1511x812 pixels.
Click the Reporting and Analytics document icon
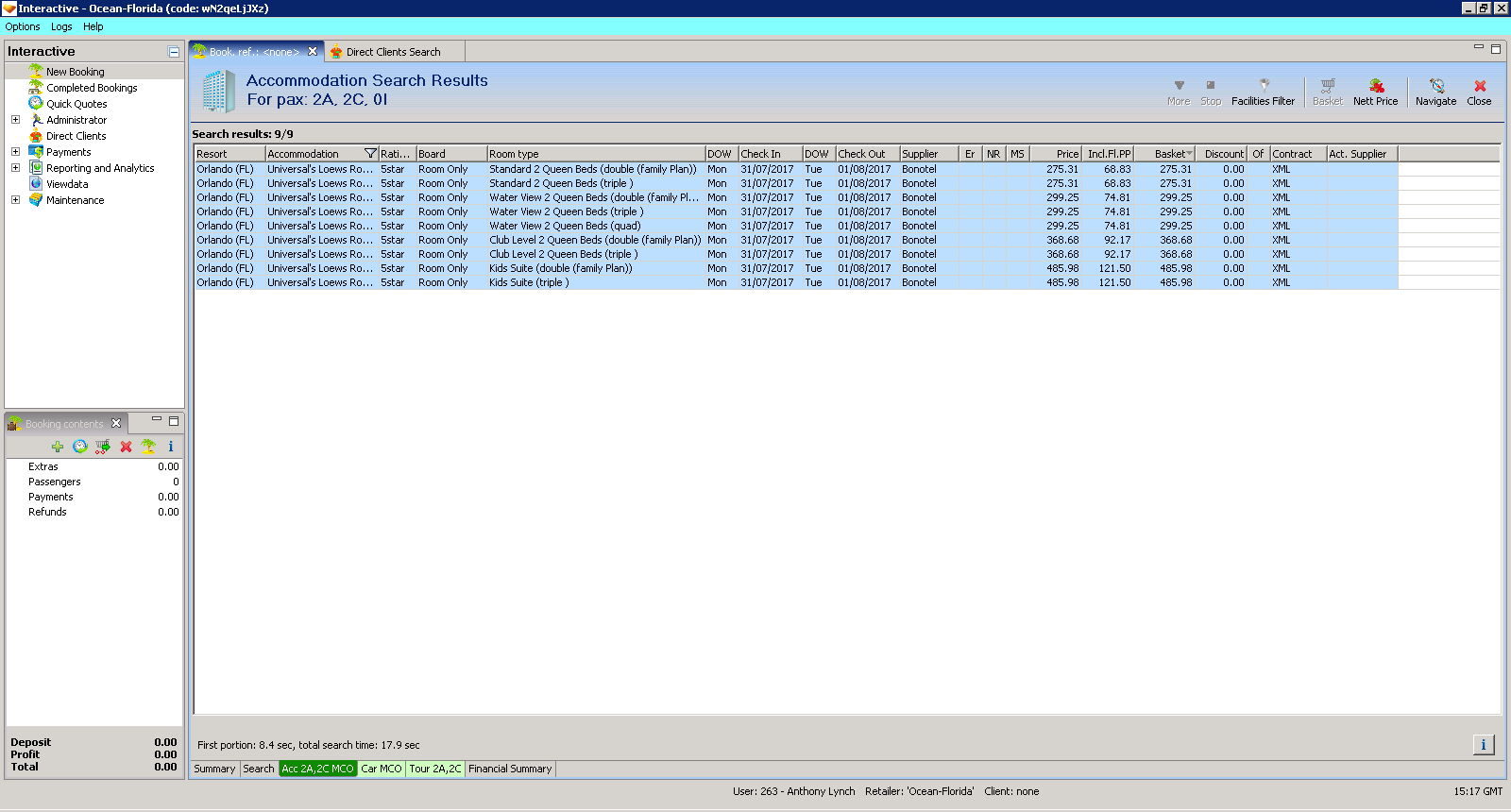pos(36,167)
